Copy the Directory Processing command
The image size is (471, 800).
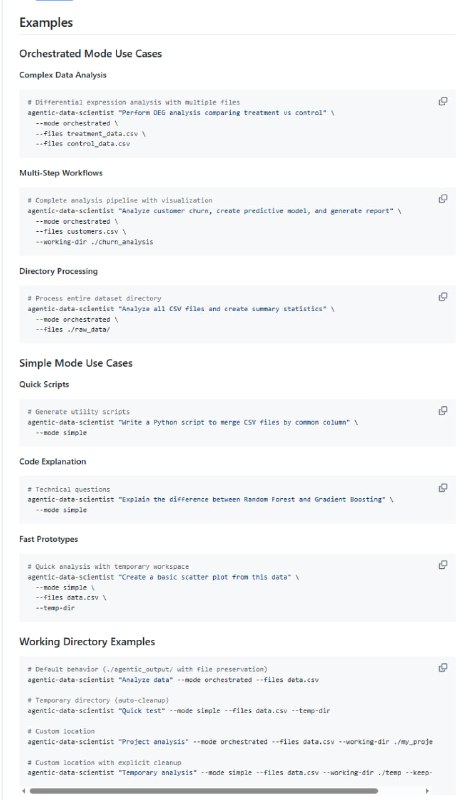443,297
